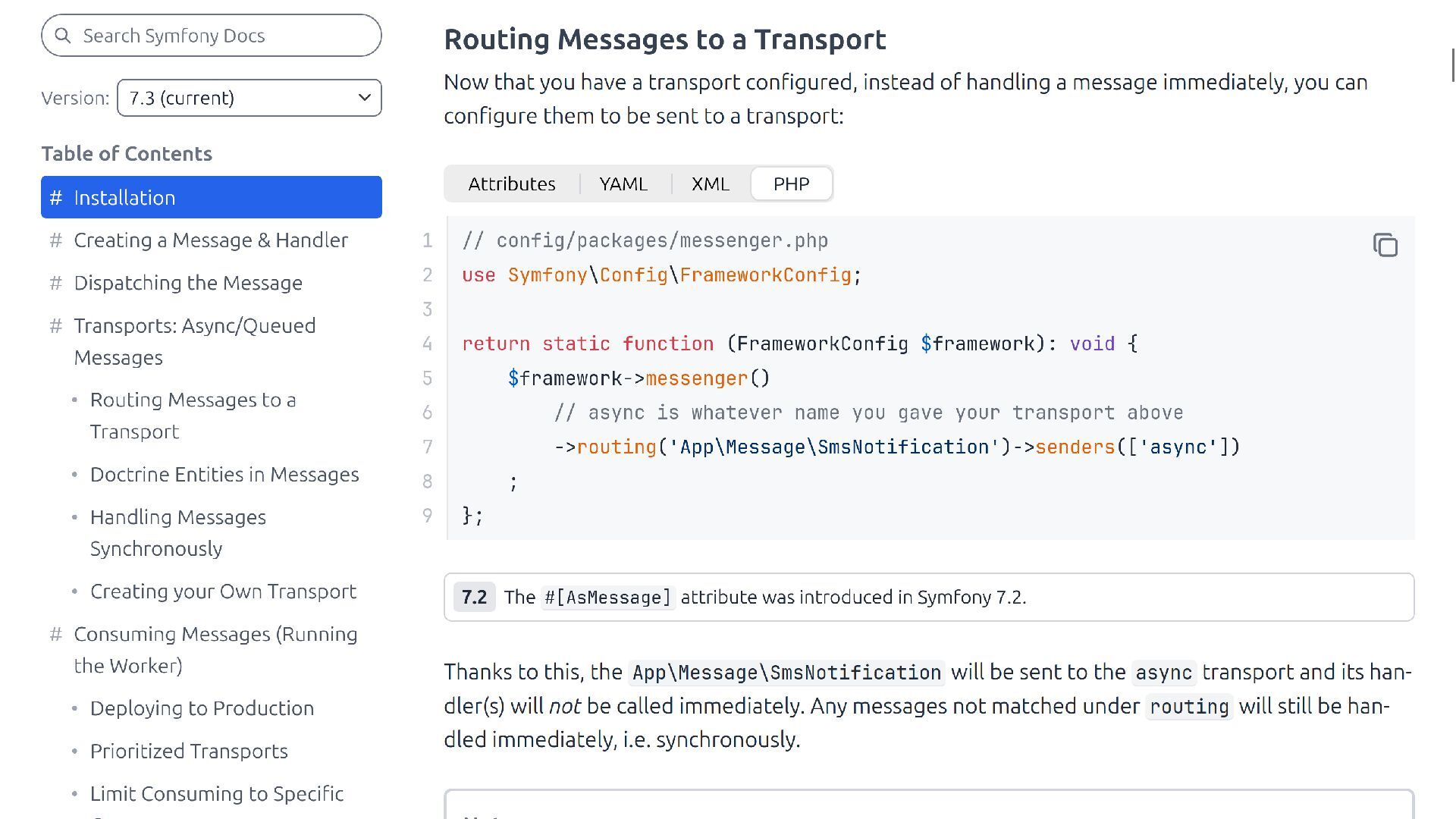1456x819 pixels.
Task: Open Doctrine Entities in Messages link
Action: 224,475
